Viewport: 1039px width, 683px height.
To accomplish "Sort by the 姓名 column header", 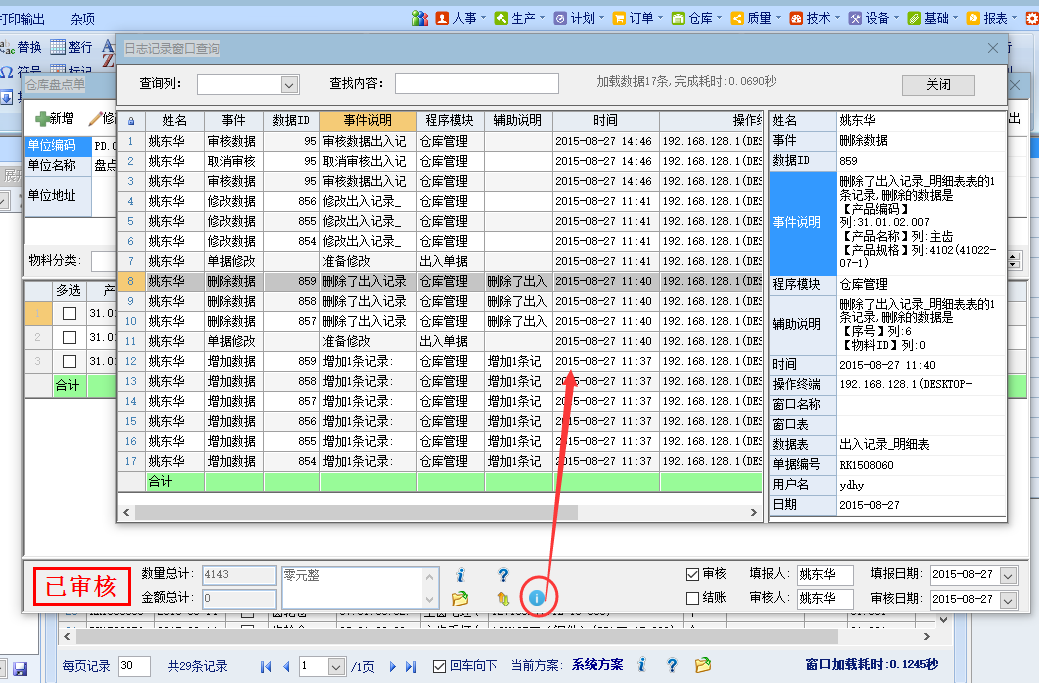I will tap(175, 121).
